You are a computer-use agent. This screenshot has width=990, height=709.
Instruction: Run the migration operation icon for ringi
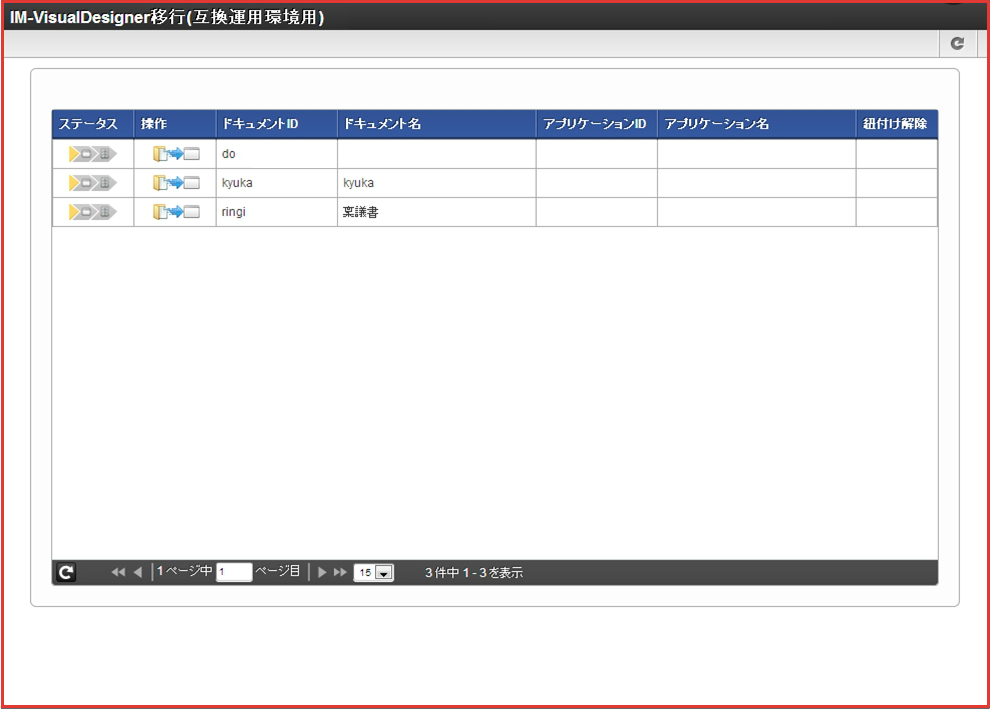[176, 212]
